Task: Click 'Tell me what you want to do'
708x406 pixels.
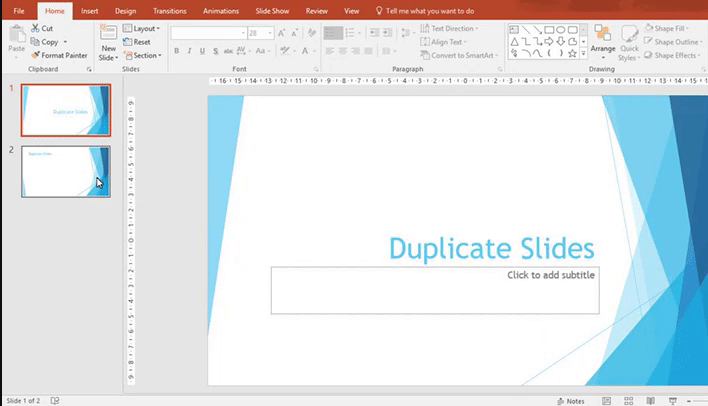Action: pos(431,10)
